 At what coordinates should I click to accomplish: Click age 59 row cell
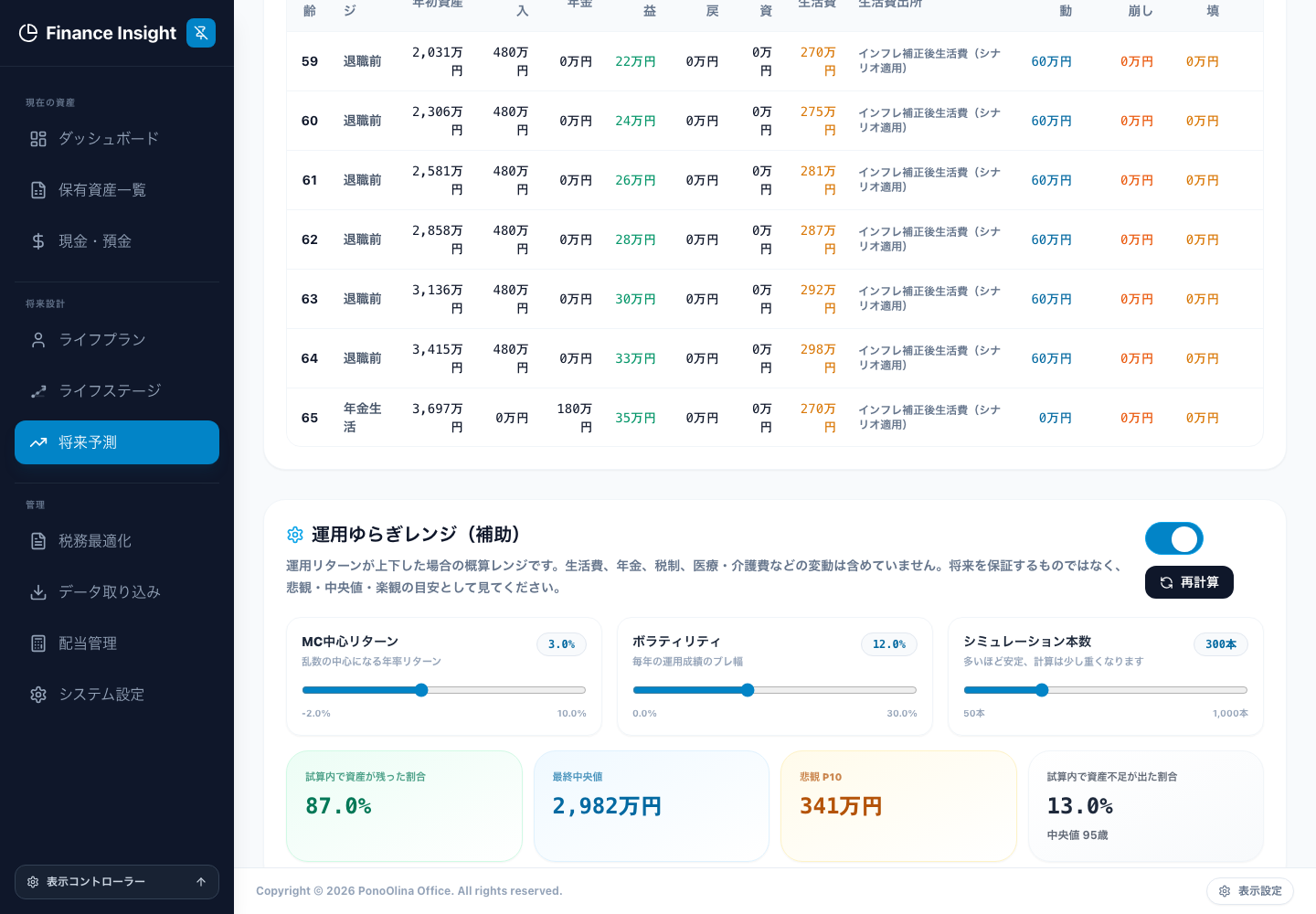(310, 61)
